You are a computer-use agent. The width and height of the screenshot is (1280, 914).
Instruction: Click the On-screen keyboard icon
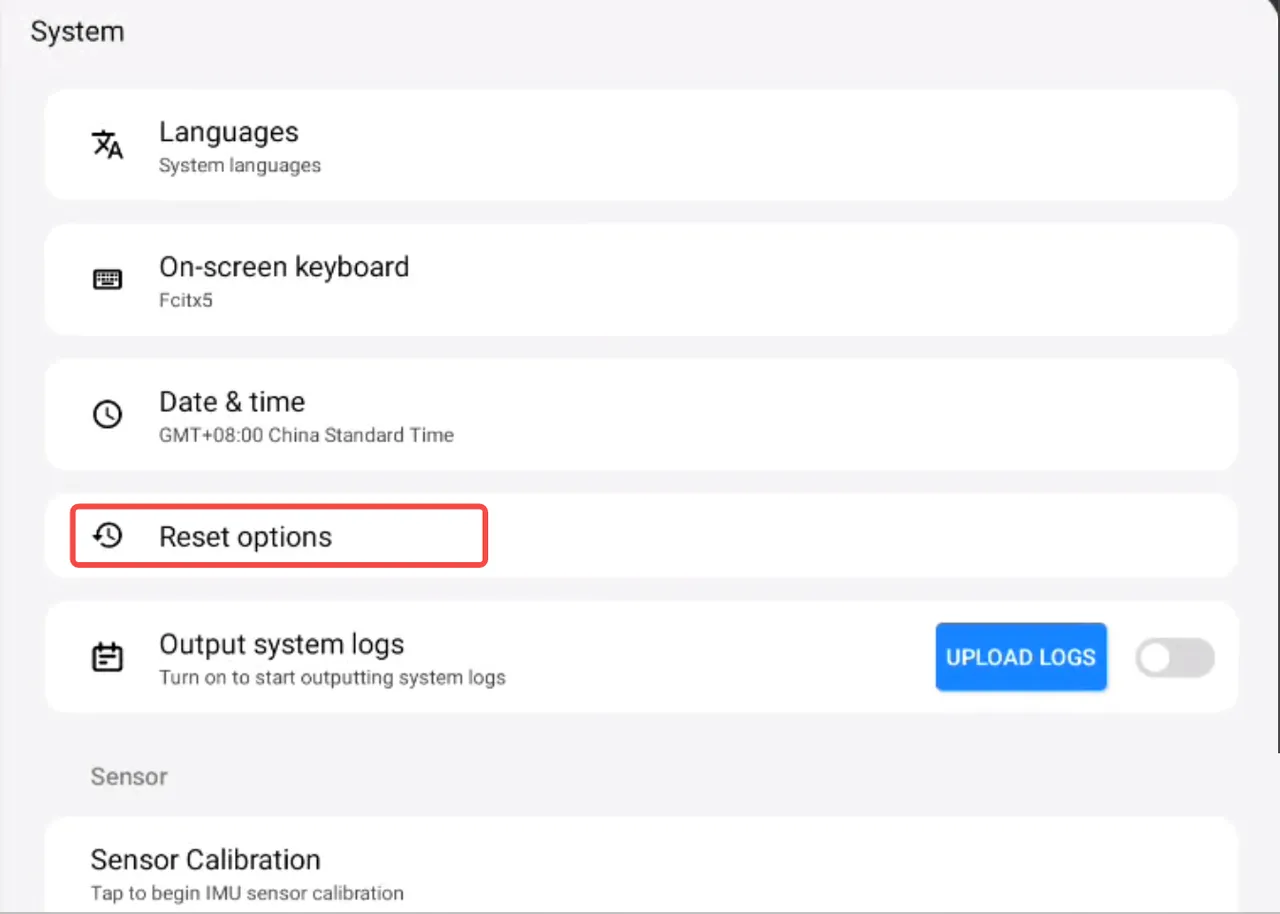coord(107,280)
